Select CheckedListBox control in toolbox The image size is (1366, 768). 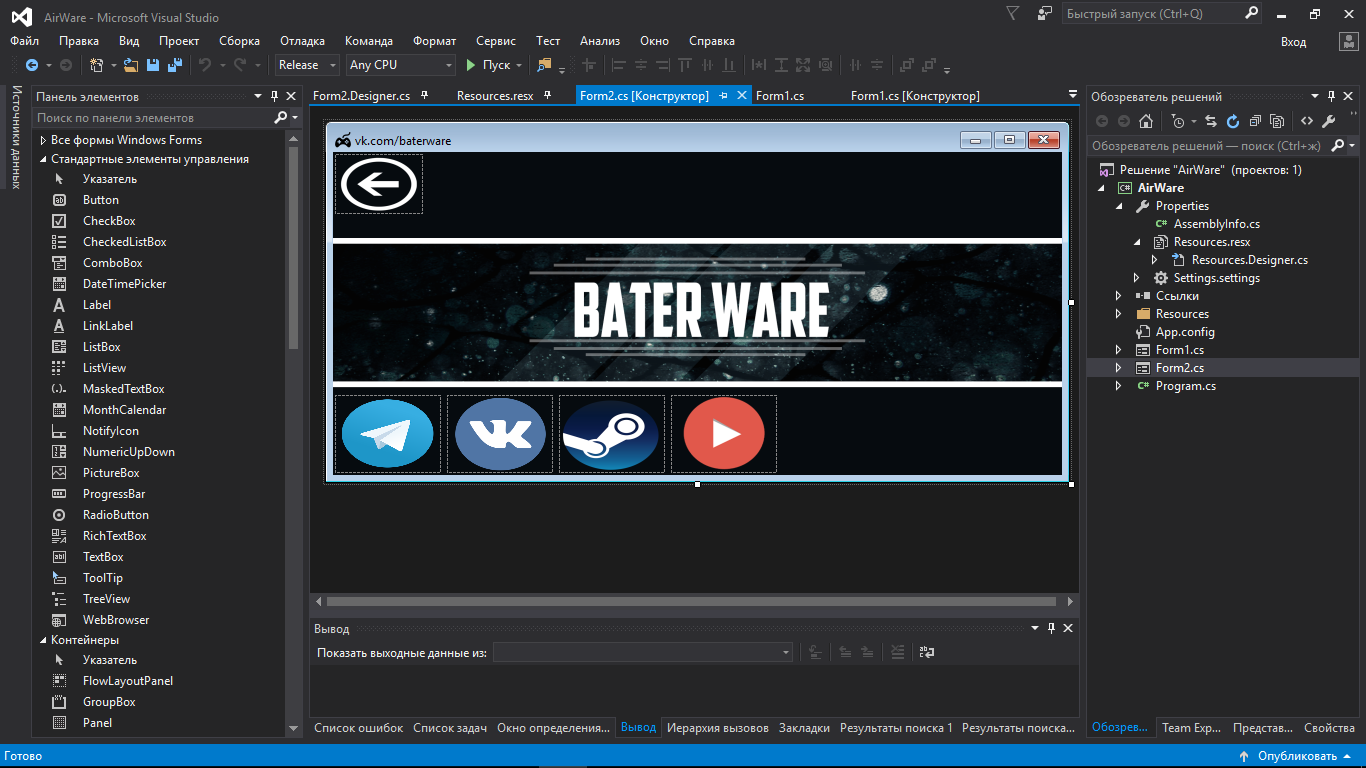tap(124, 242)
